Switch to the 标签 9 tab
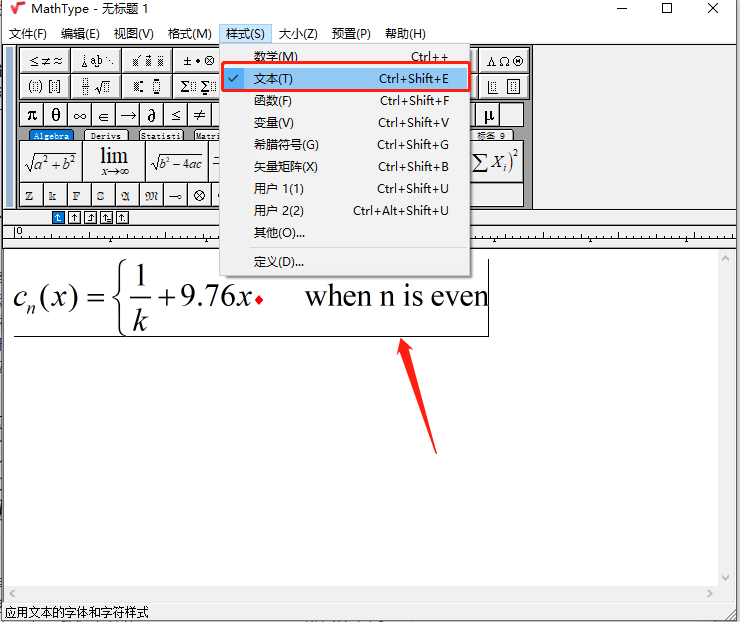 (x=491, y=135)
